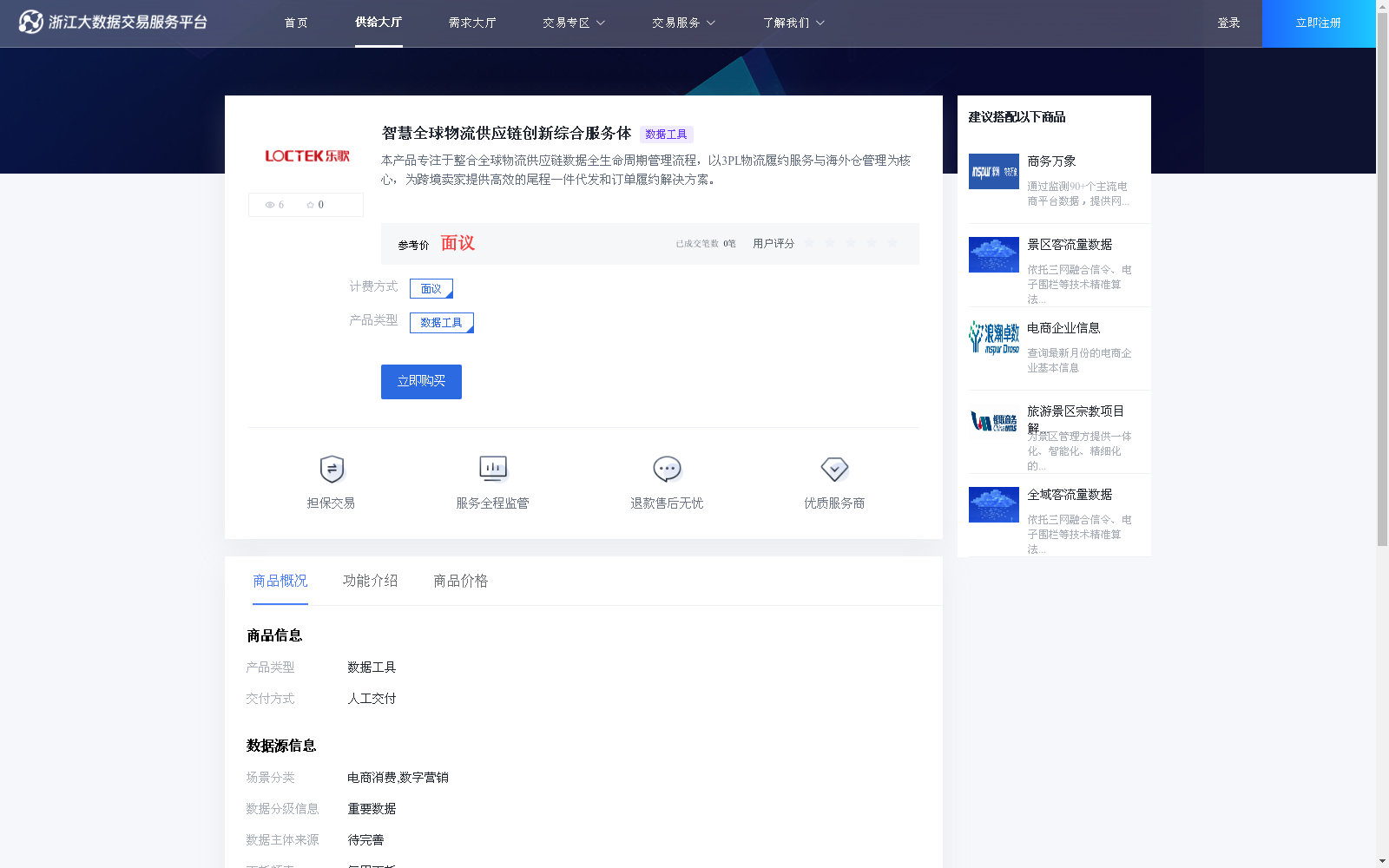1389x868 pixels.
Task: Click the 电商消费,数字营销 scene value
Action: pyautogui.click(x=398, y=778)
